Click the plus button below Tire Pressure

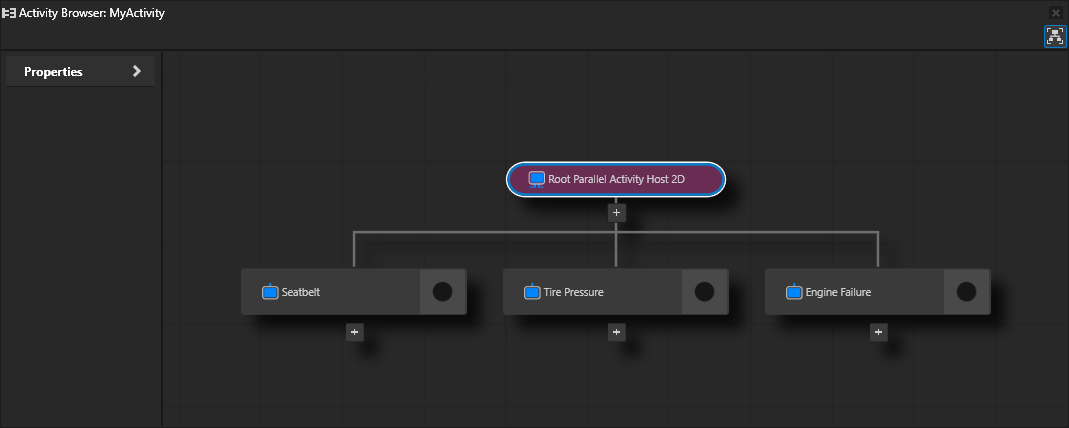tap(617, 332)
